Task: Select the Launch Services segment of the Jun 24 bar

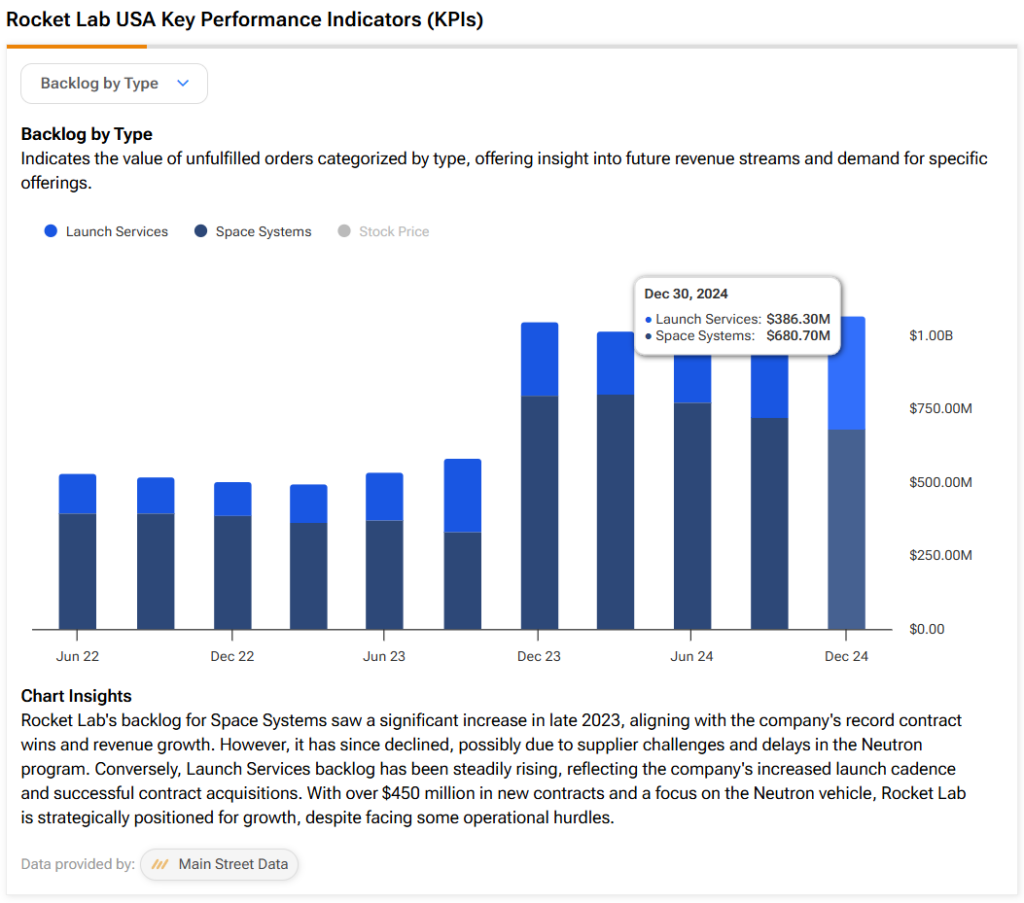Action: pyautogui.click(x=692, y=379)
